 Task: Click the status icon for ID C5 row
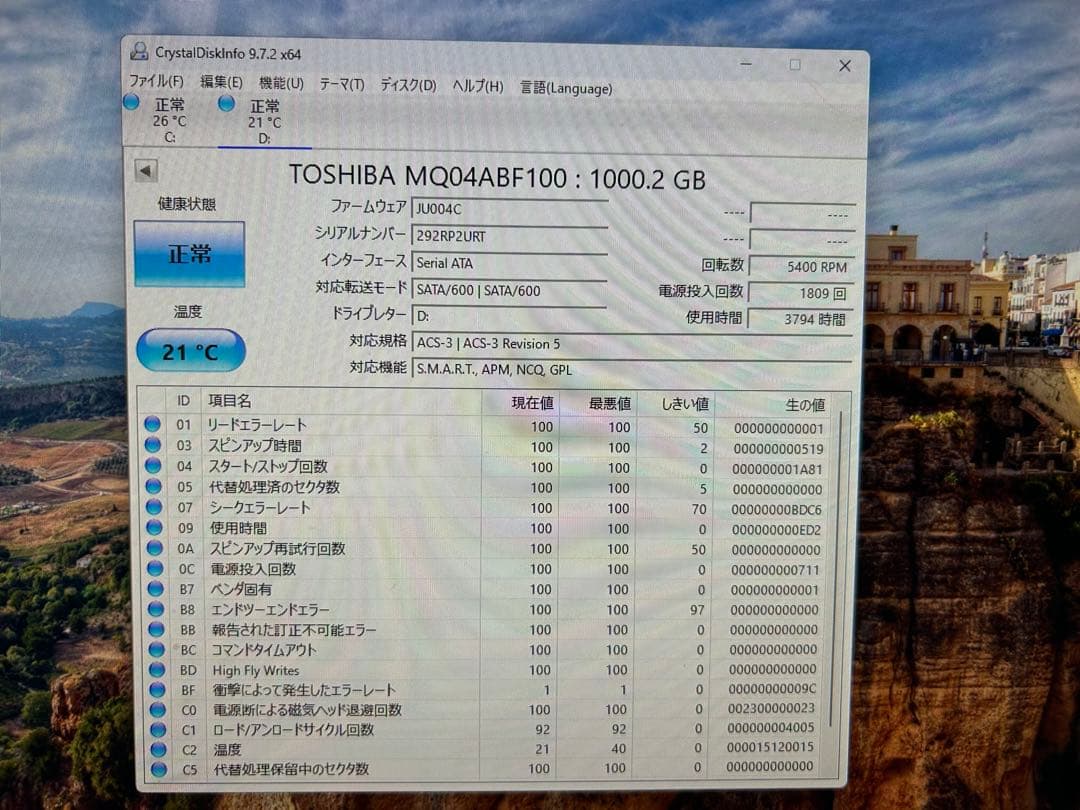(158, 769)
